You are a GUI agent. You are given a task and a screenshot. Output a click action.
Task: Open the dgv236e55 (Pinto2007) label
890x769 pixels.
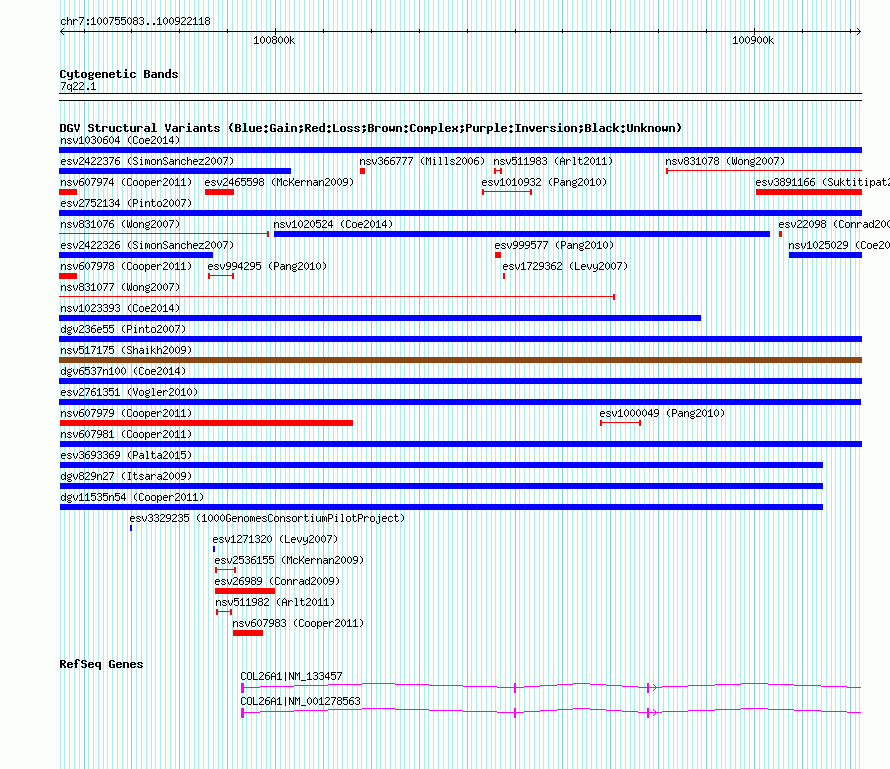123,329
